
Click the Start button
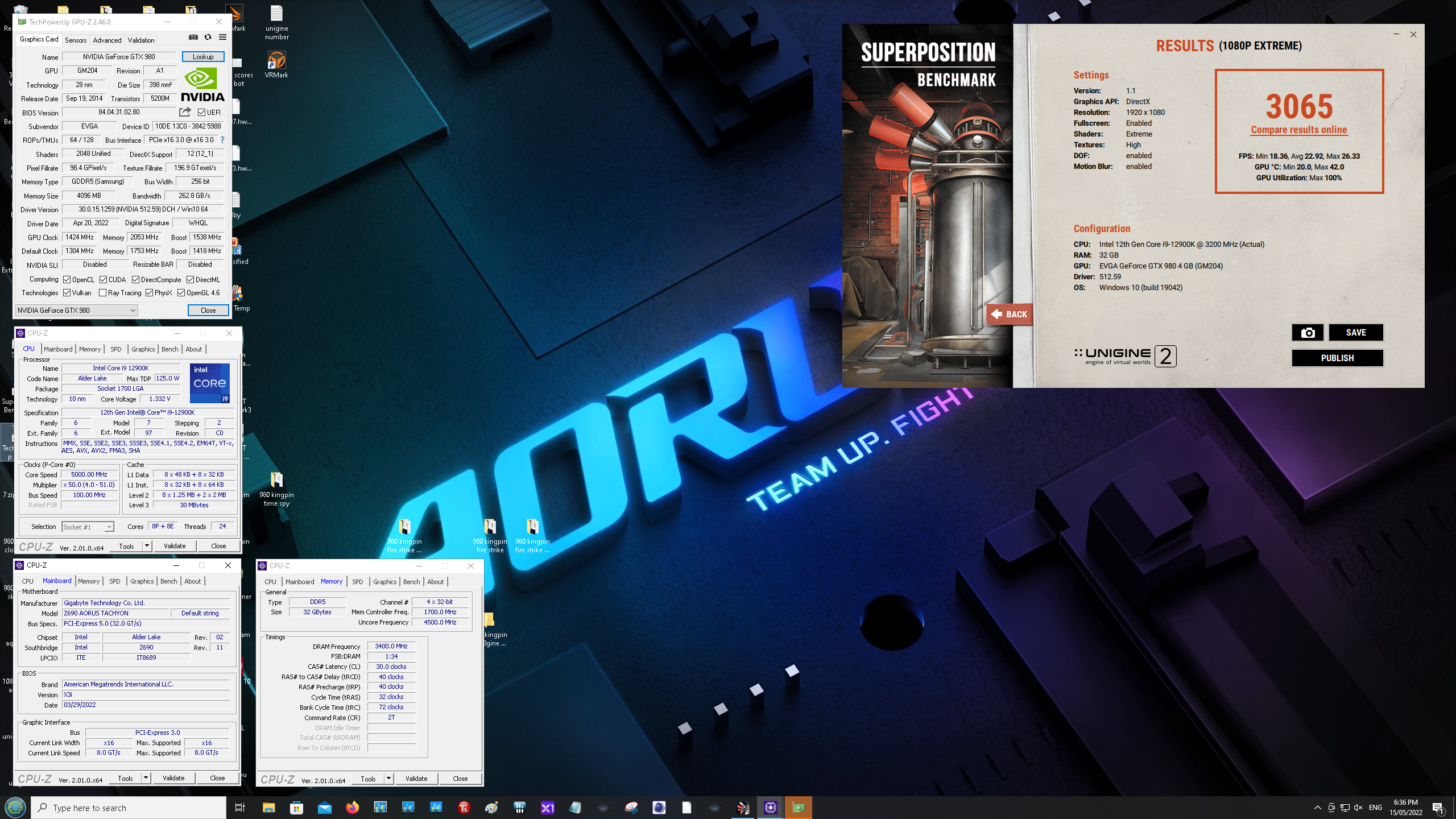click(x=15, y=808)
